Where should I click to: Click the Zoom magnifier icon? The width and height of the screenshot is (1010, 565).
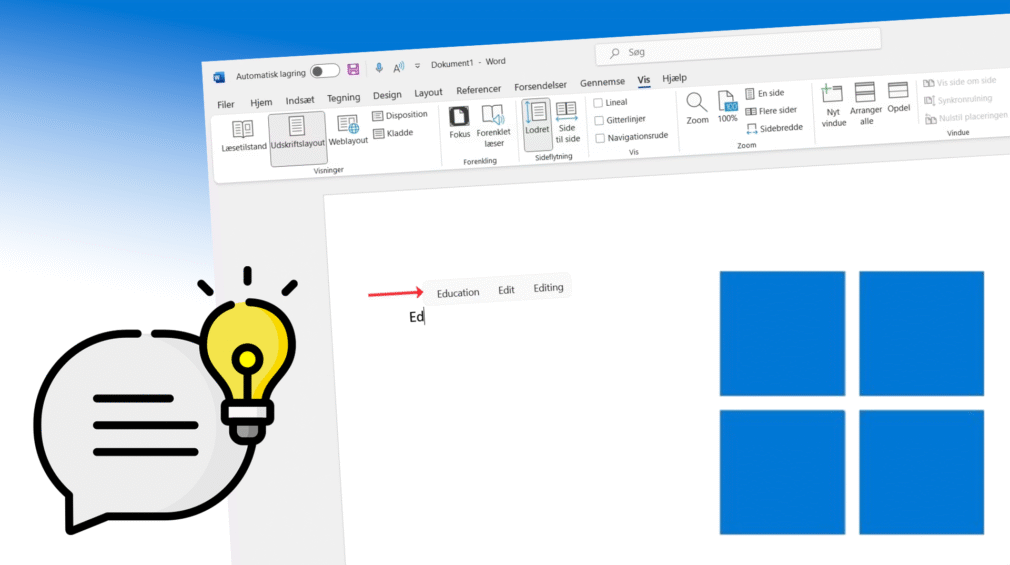pyautogui.click(x=697, y=102)
